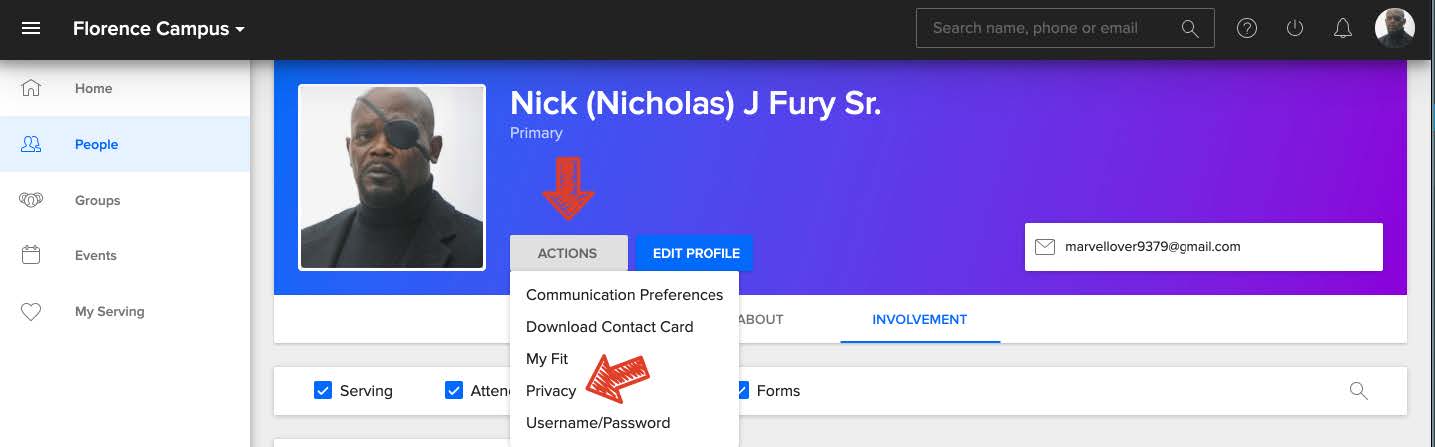Image resolution: width=1435 pixels, height=447 pixels.
Task: Expand the Florence Campus dropdown
Action: [159, 29]
